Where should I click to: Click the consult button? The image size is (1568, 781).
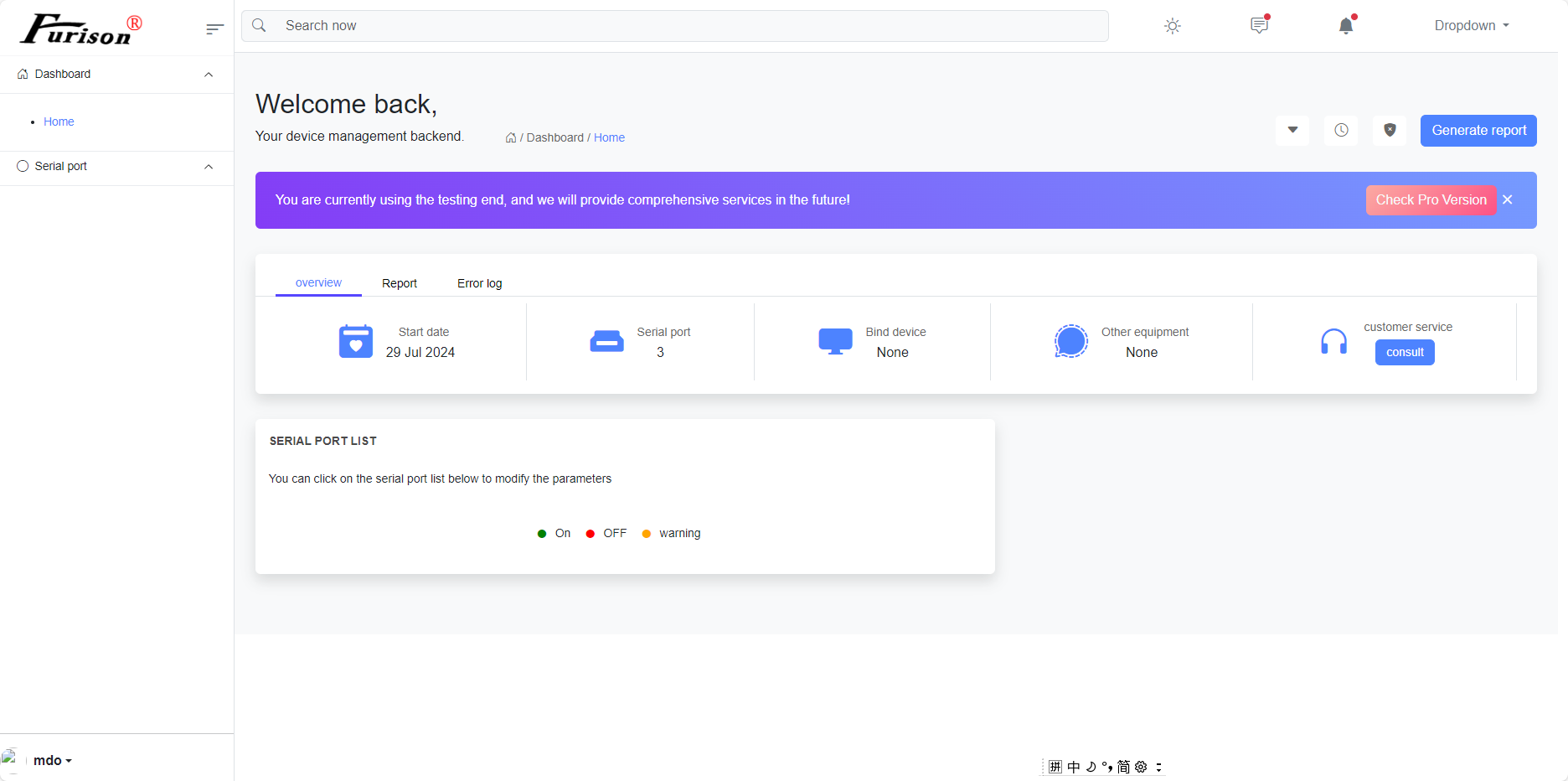(1405, 353)
